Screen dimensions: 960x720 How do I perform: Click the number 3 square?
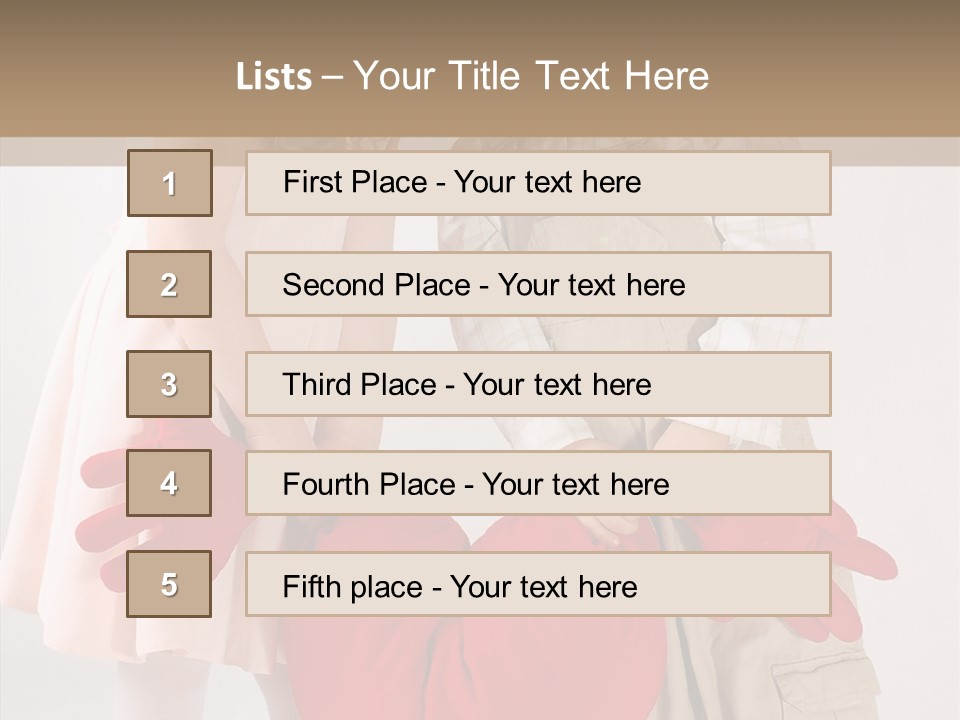click(169, 384)
